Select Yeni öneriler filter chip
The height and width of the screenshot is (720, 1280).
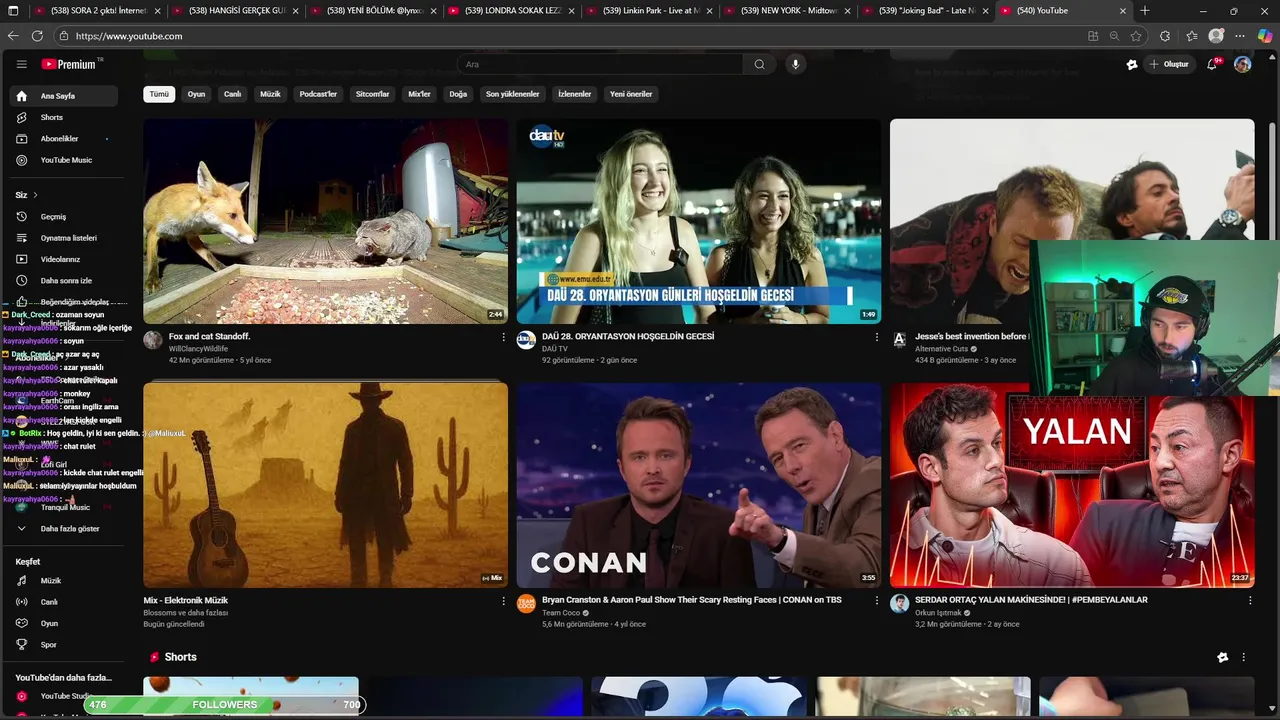tap(631, 94)
